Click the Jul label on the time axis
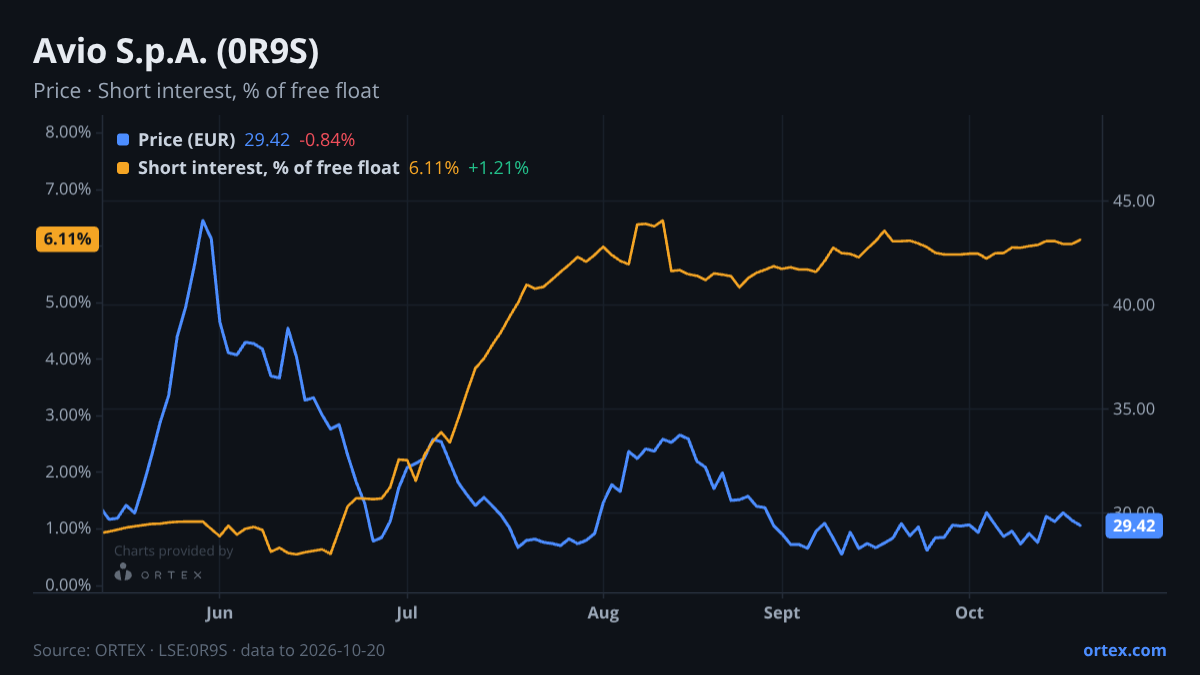This screenshot has height=675, width=1200. [406, 613]
